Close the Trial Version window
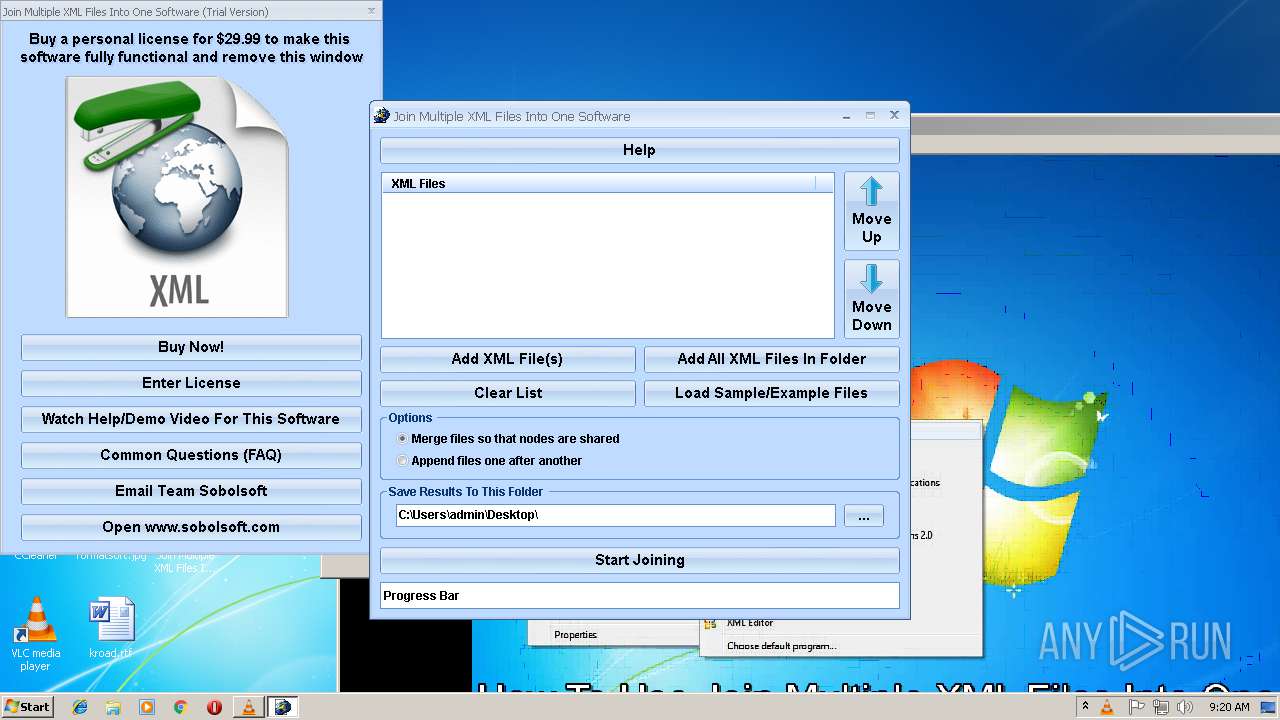The height and width of the screenshot is (720, 1280). click(x=372, y=10)
